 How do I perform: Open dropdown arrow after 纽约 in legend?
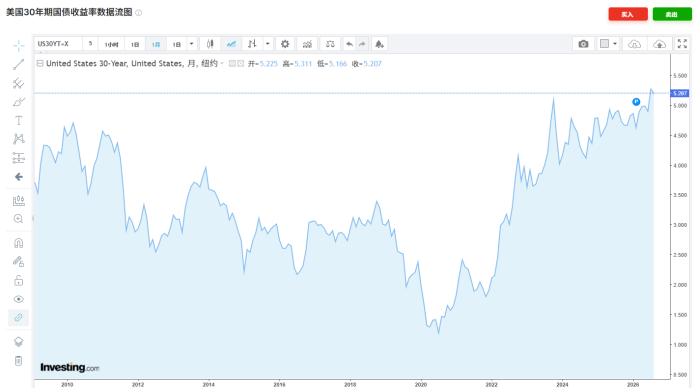tap(222, 64)
